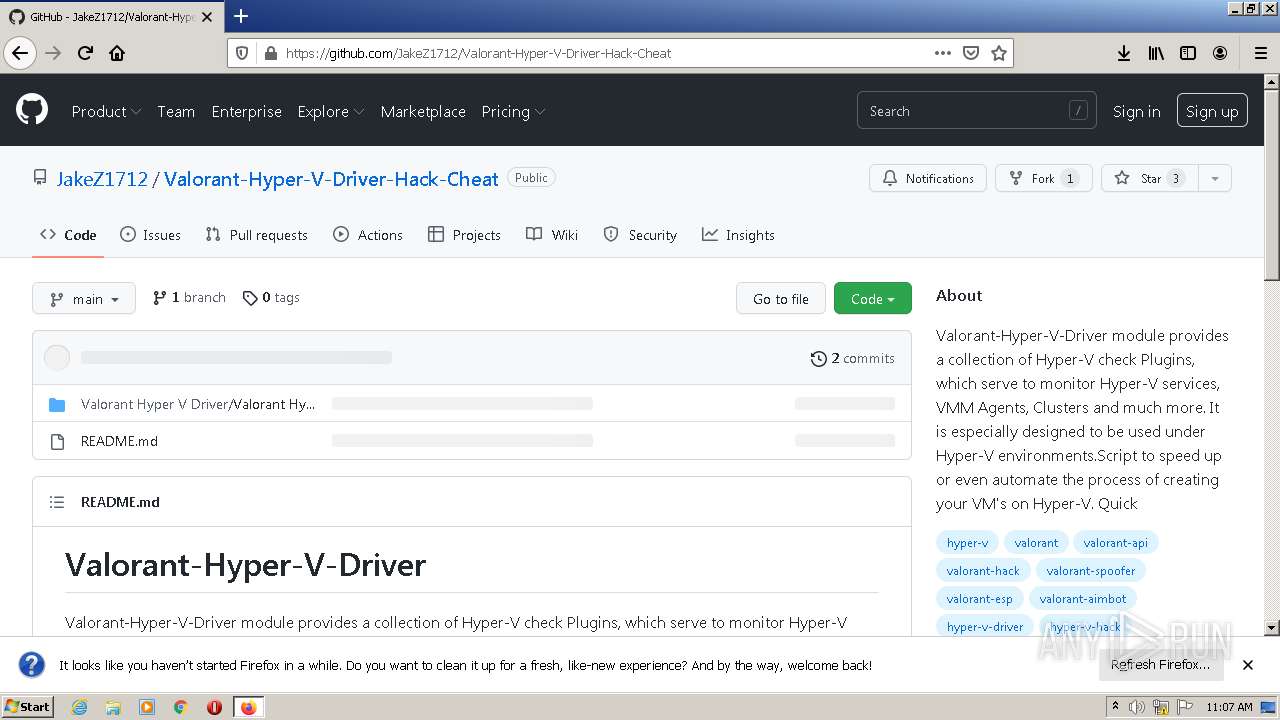Star the repository button
This screenshot has height=720, width=1280.
[x=1149, y=178]
